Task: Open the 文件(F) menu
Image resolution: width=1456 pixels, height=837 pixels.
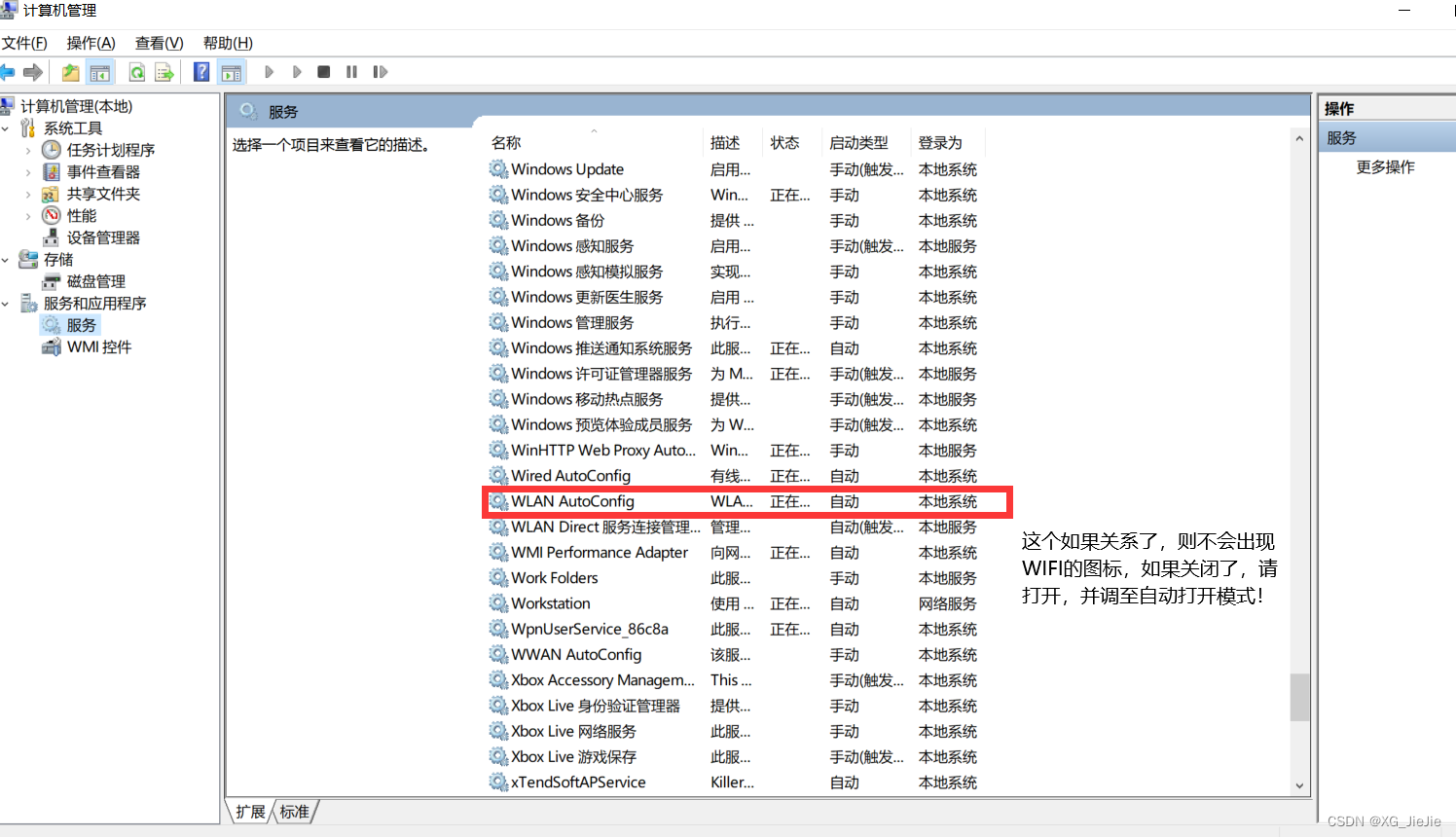Action: point(24,43)
